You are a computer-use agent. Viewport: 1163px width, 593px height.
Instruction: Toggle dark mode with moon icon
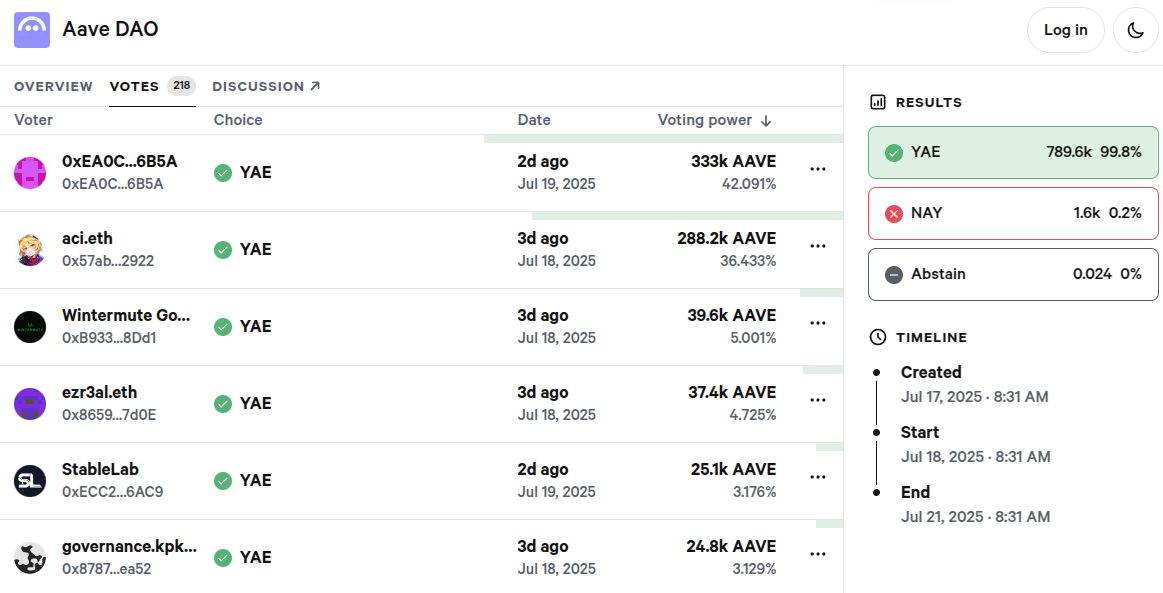pos(1136,30)
